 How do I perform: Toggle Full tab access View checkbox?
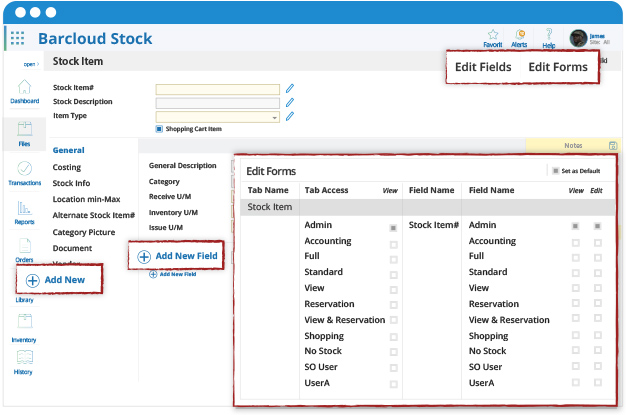pos(393,260)
